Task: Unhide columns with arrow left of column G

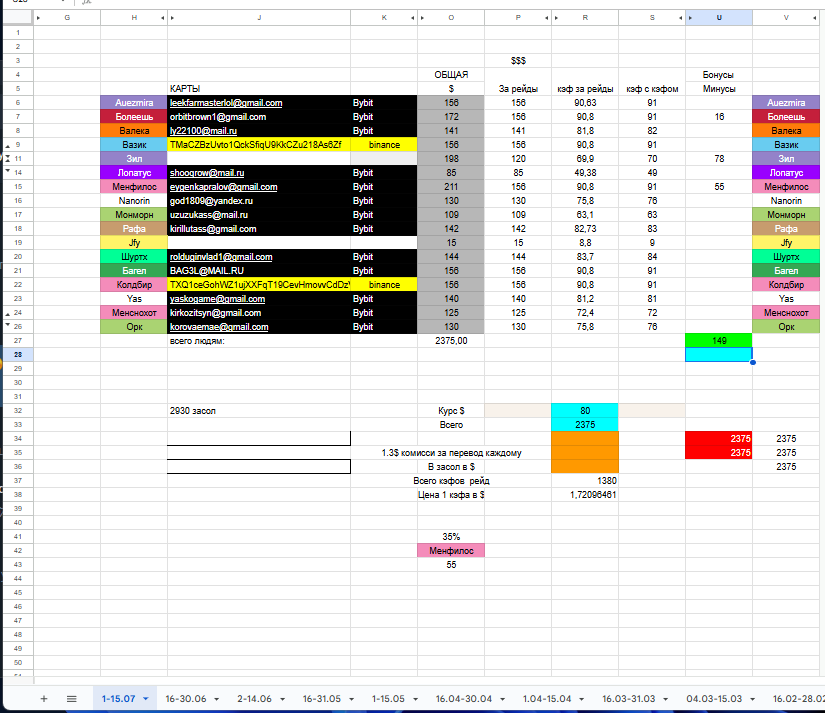Action: [x=38, y=18]
